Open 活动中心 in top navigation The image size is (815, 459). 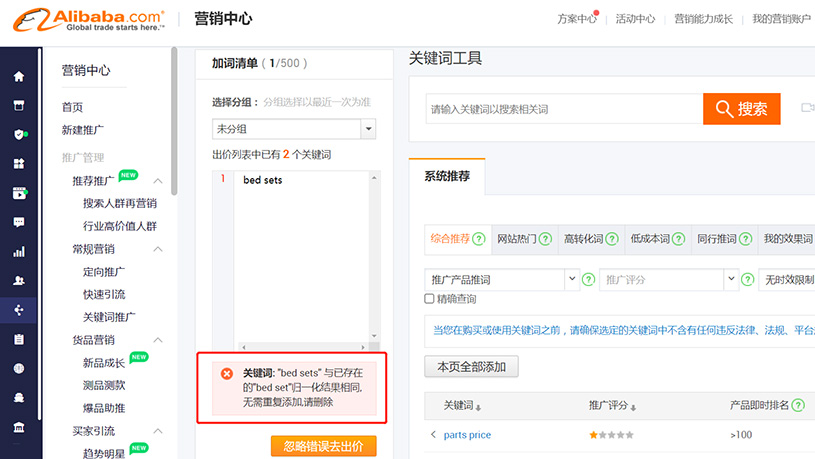pyautogui.click(x=635, y=19)
